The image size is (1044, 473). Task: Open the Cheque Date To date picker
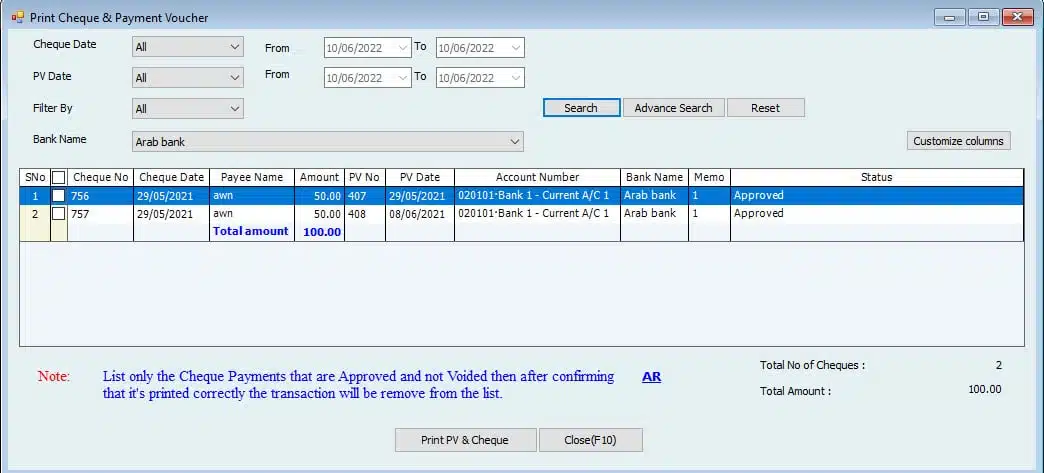tap(480, 47)
